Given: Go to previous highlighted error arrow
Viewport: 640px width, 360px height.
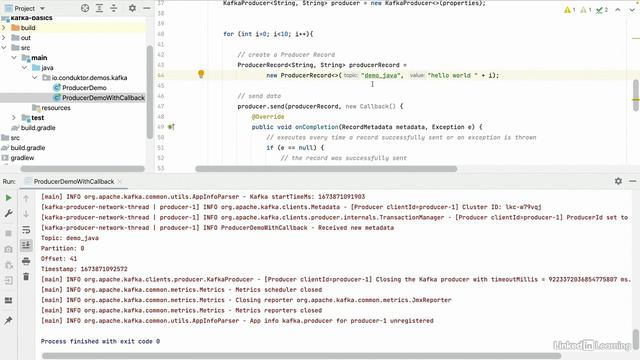Looking at the screenshot, I should (x=618, y=10).
